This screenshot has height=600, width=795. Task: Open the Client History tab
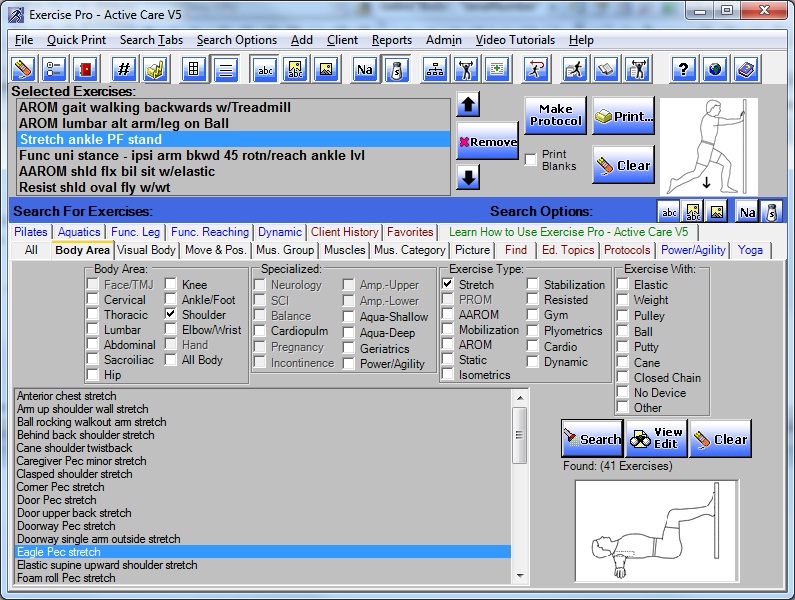(345, 232)
